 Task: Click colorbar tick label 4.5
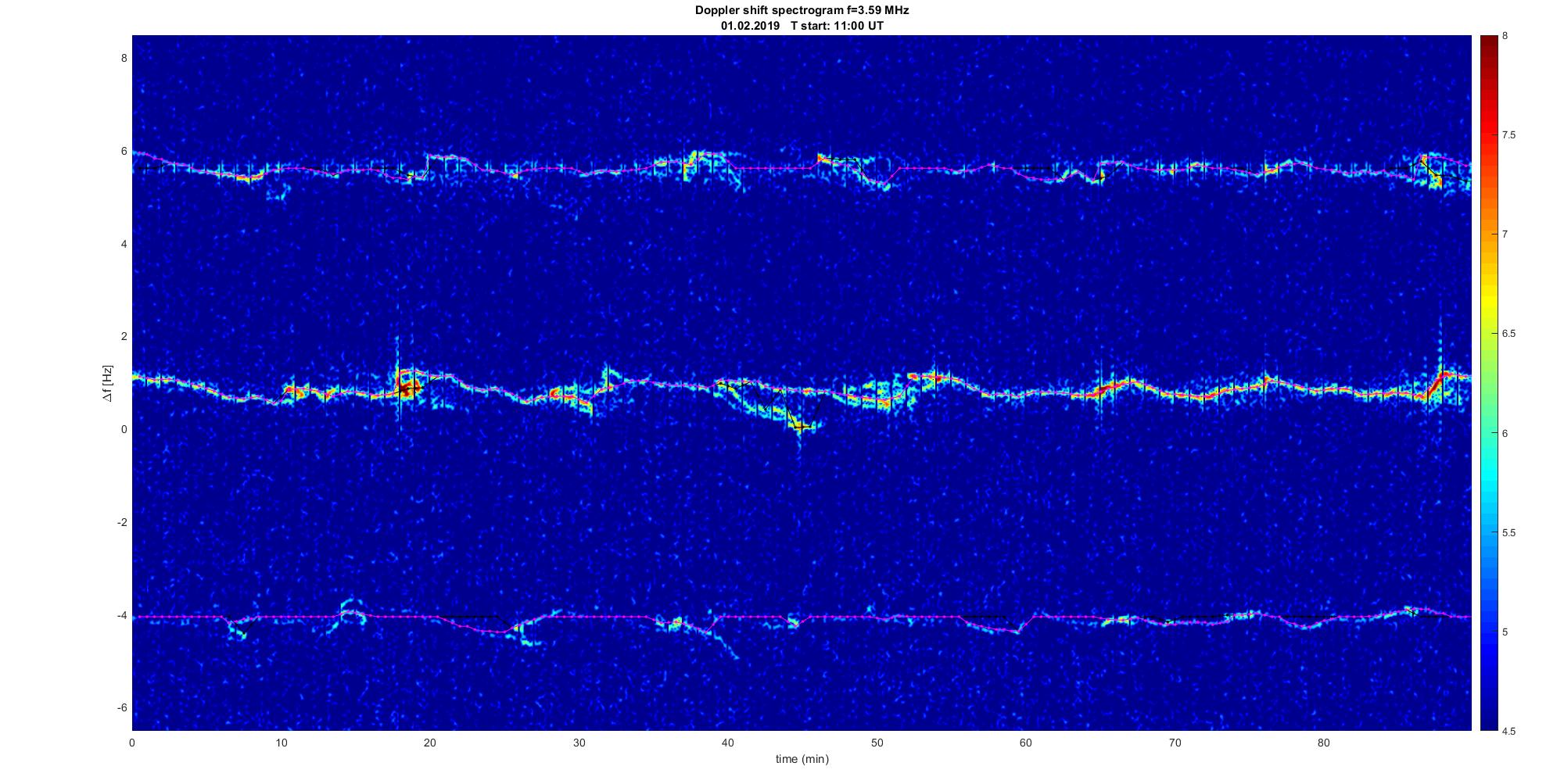pyautogui.click(x=1508, y=732)
